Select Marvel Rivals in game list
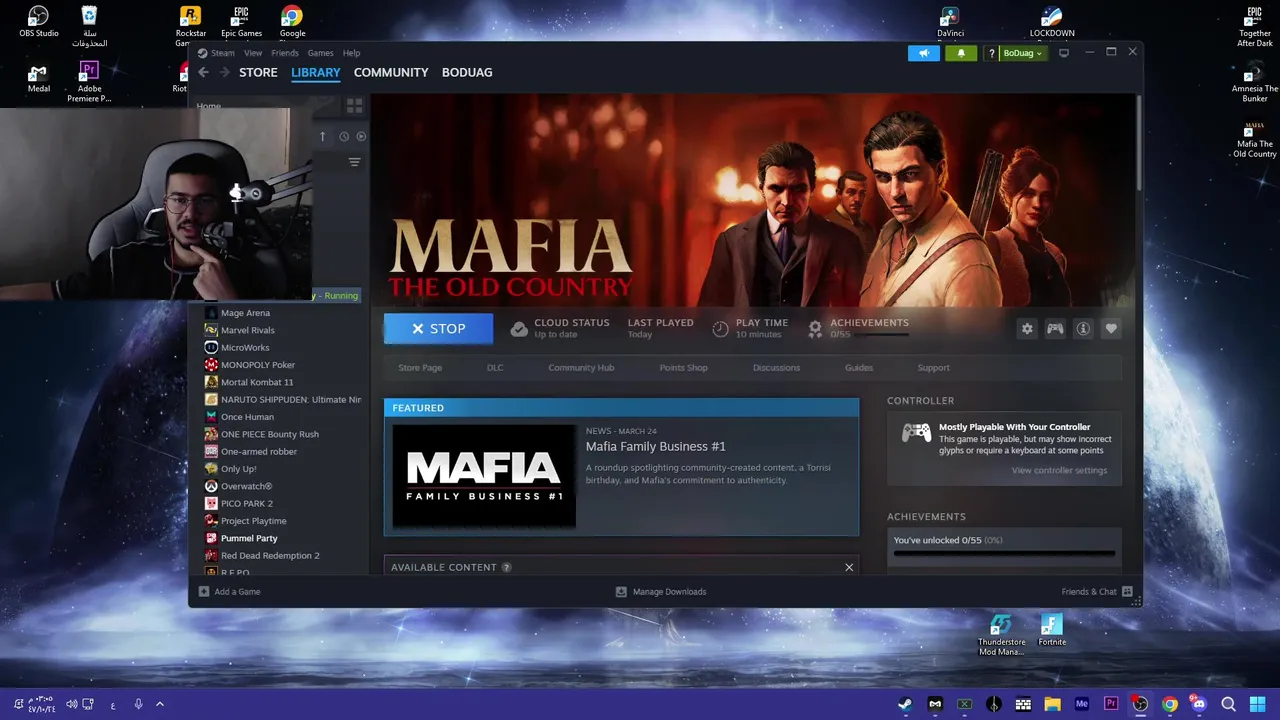The height and width of the screenshot is (720, 1280). [247, 330]
